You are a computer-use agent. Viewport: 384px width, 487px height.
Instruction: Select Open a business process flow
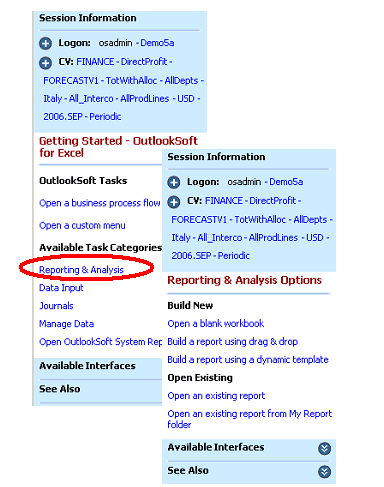click(100, 203)
